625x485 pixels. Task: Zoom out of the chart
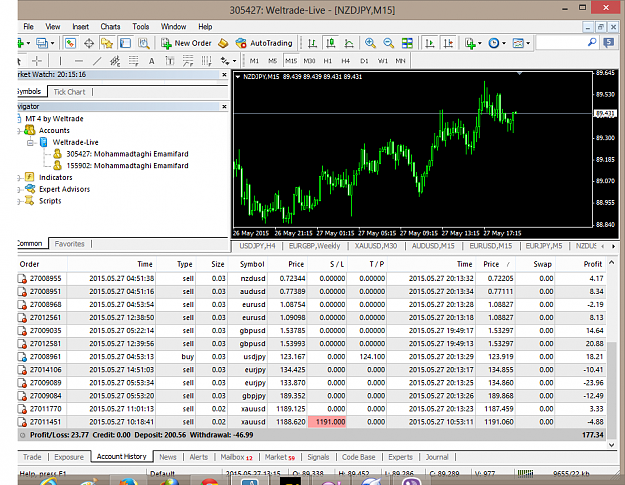point(388,43)
